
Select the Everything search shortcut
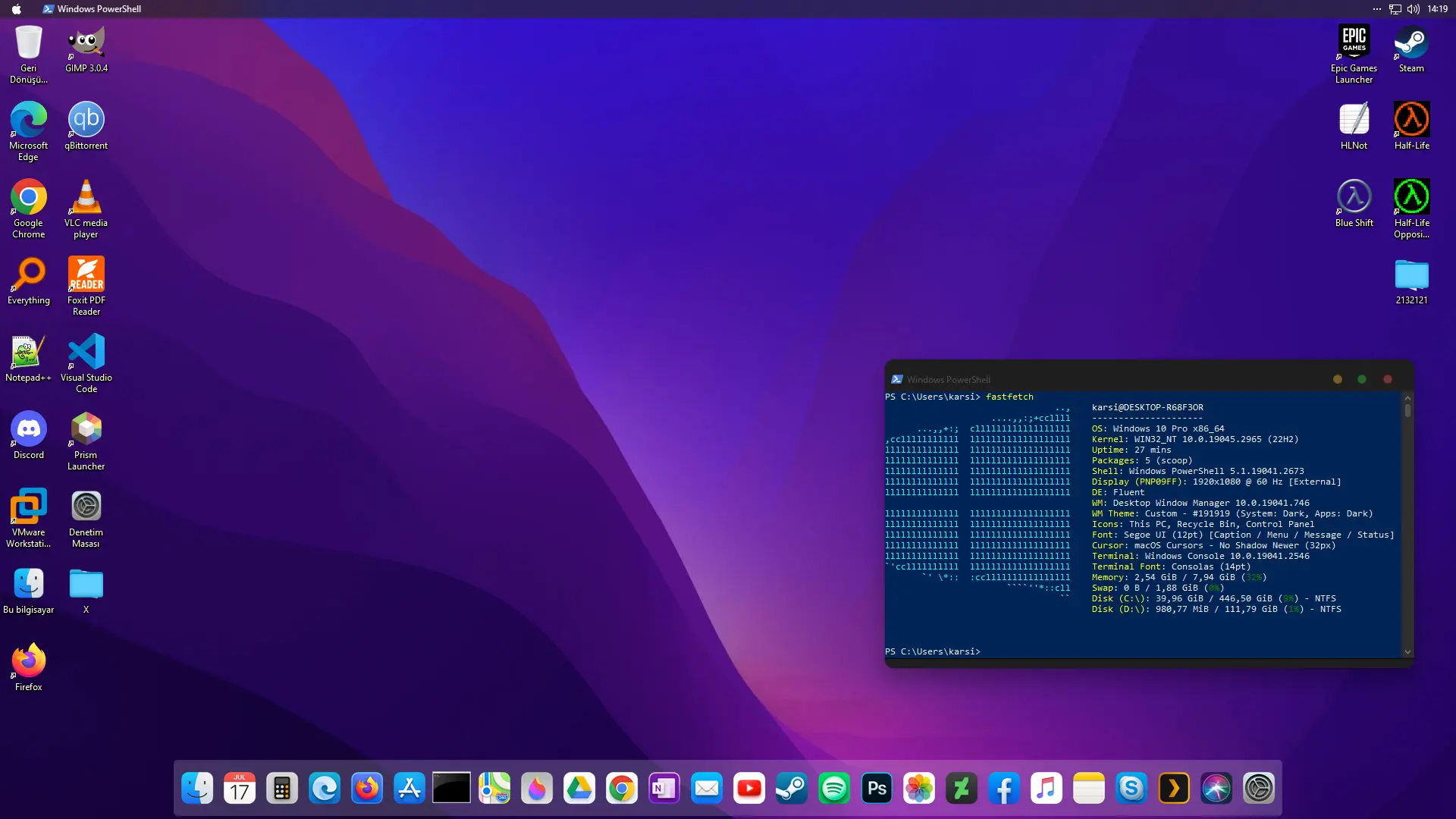click(x=29, y=281)
